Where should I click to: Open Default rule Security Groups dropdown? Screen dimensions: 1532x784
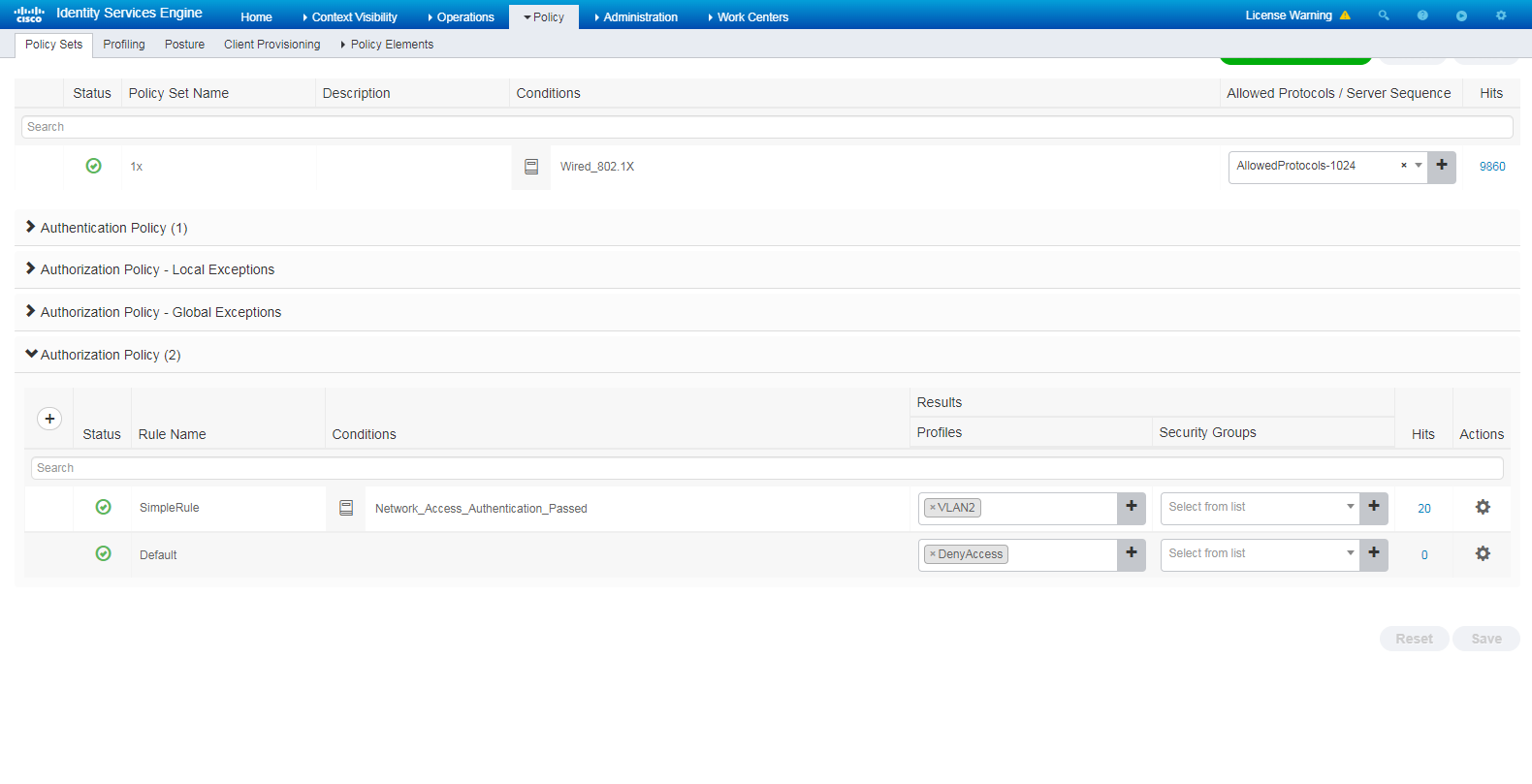pyautogui.click(x=1350, y=553)
